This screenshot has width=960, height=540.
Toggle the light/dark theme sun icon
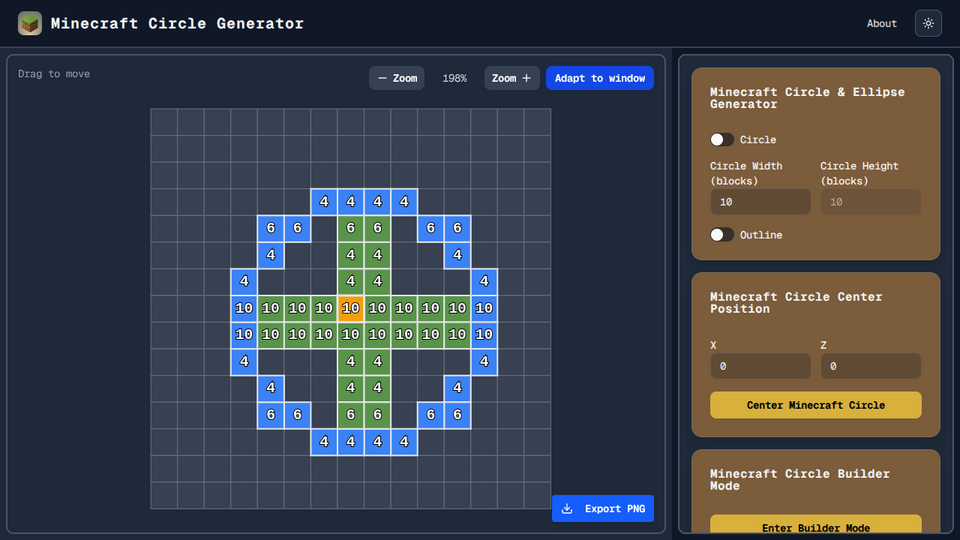tap(928, 23)
